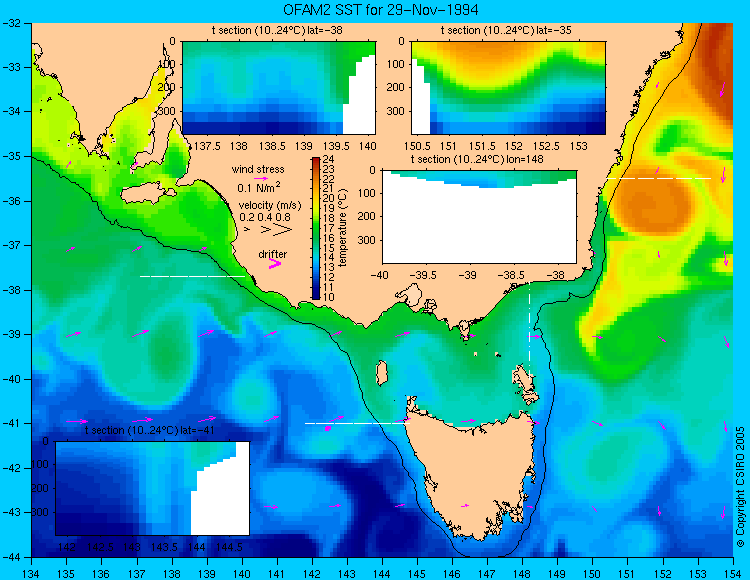Click the 'wind stress' legend label
Screen dimensions: 750x580
click(x=258, y=169)
